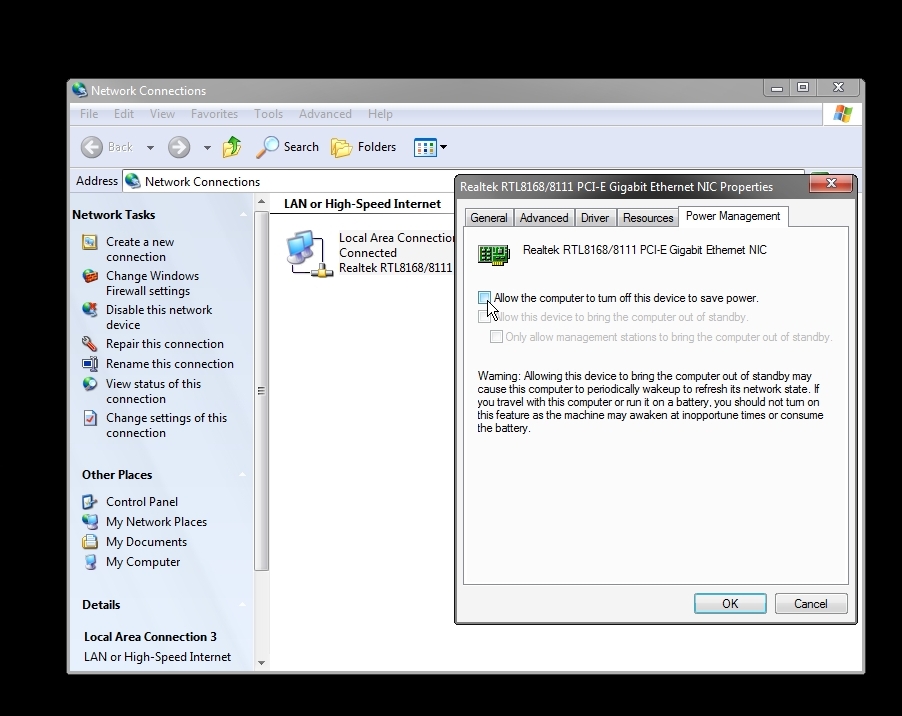The image size is (902, 716).
Task: Click Disable this network device icon
Action: (90, 310)
